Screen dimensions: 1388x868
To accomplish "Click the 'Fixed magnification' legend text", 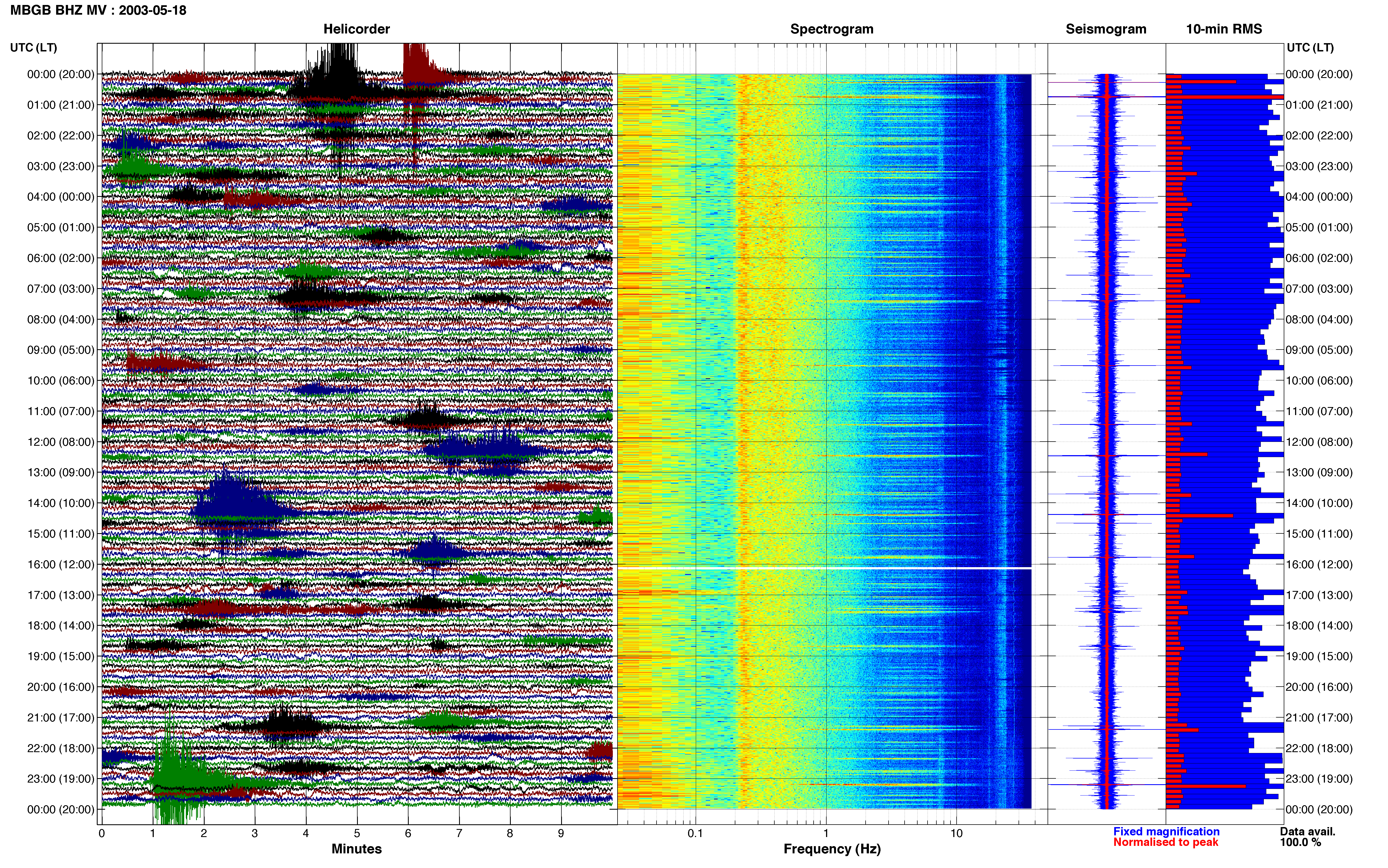I will (1166, 831).
